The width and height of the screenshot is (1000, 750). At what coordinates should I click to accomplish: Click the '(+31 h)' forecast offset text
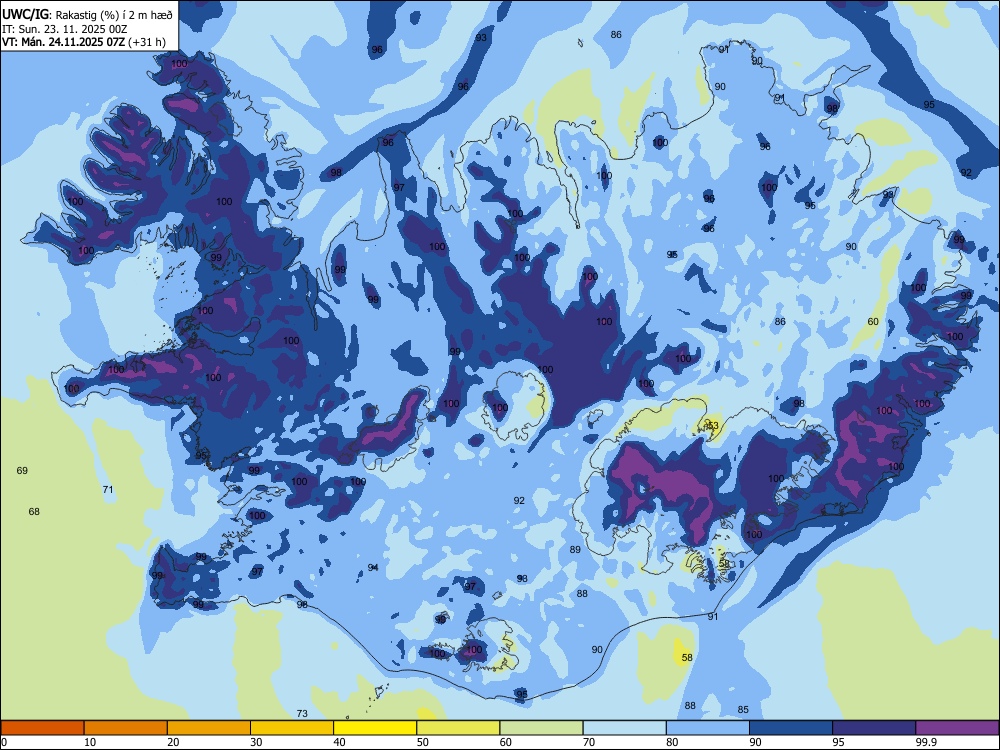147,42
